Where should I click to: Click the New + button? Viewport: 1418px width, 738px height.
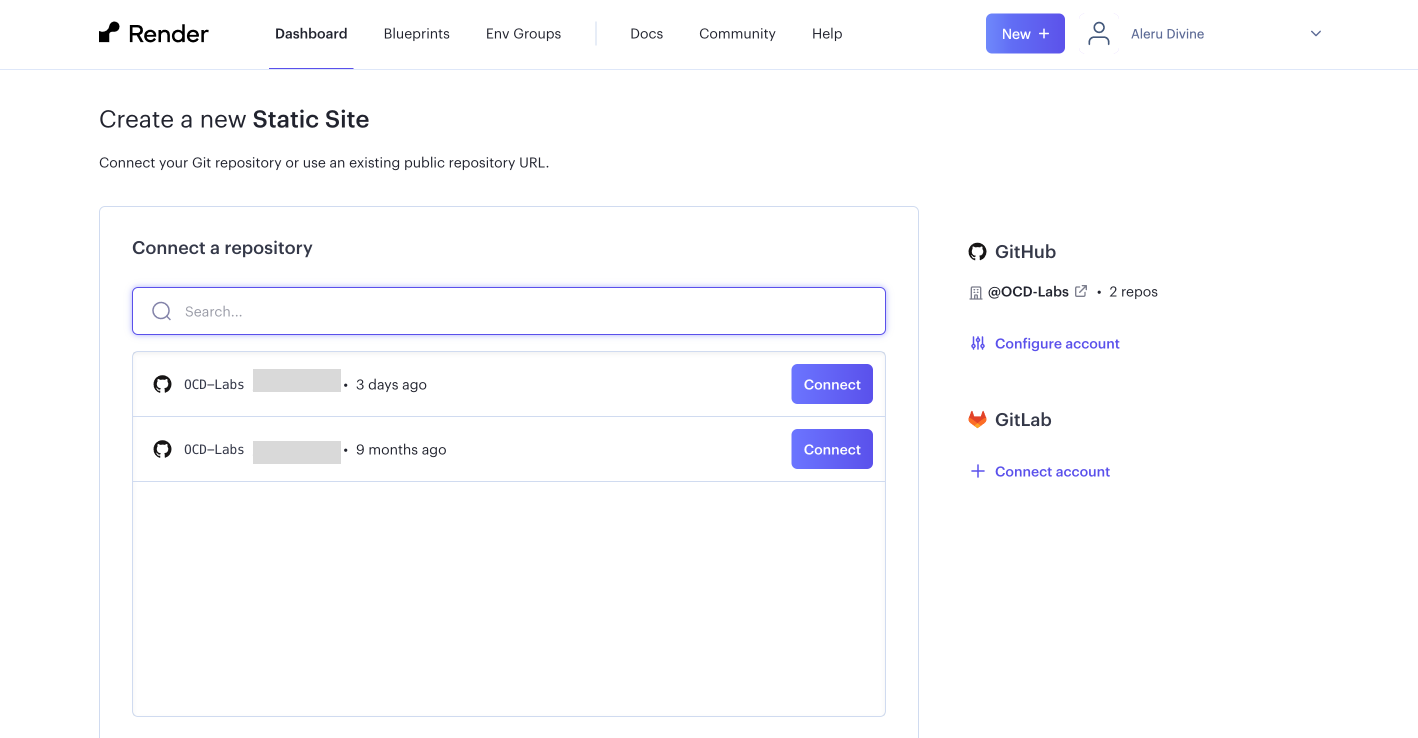[x=1025, y=34]
